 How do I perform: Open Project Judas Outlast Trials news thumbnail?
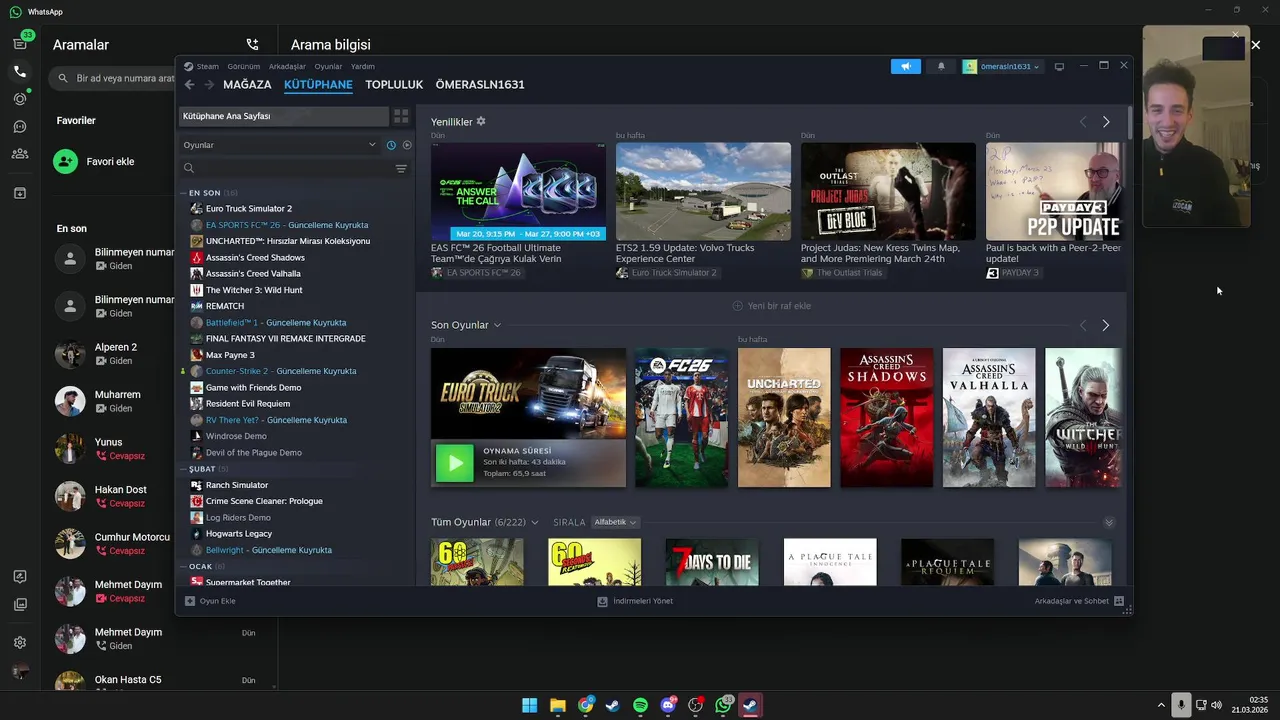click(x=888, y=191)
